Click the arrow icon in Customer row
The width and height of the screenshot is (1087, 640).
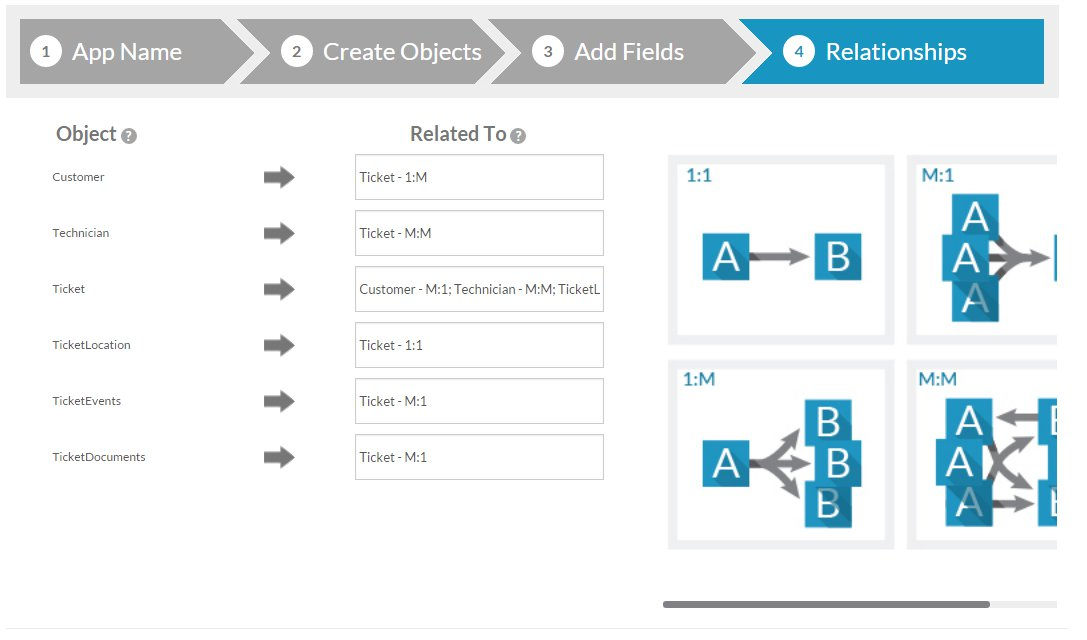[279, 178]
